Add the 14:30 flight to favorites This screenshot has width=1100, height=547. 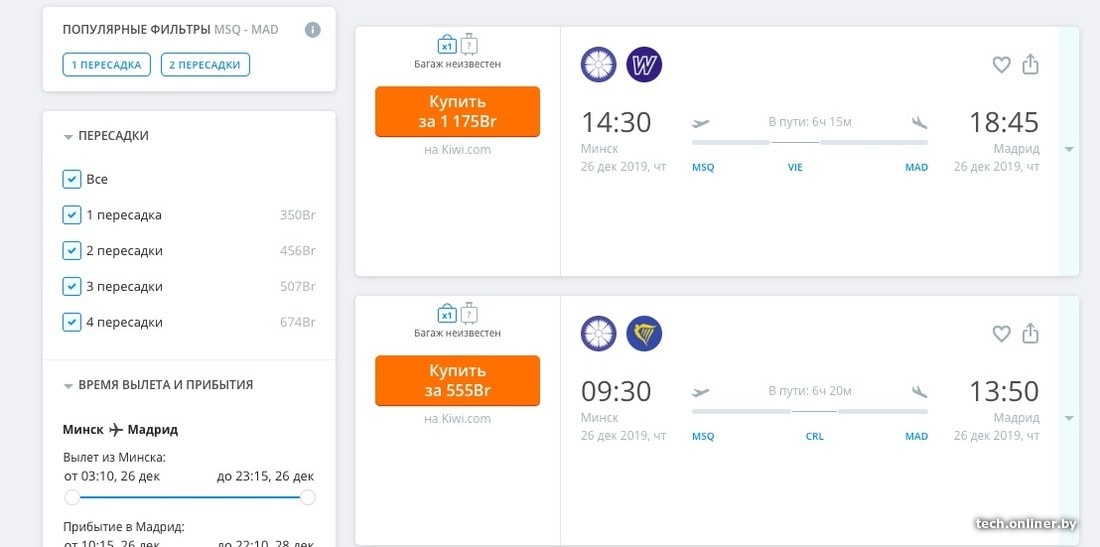click(x=1001, y=65)
